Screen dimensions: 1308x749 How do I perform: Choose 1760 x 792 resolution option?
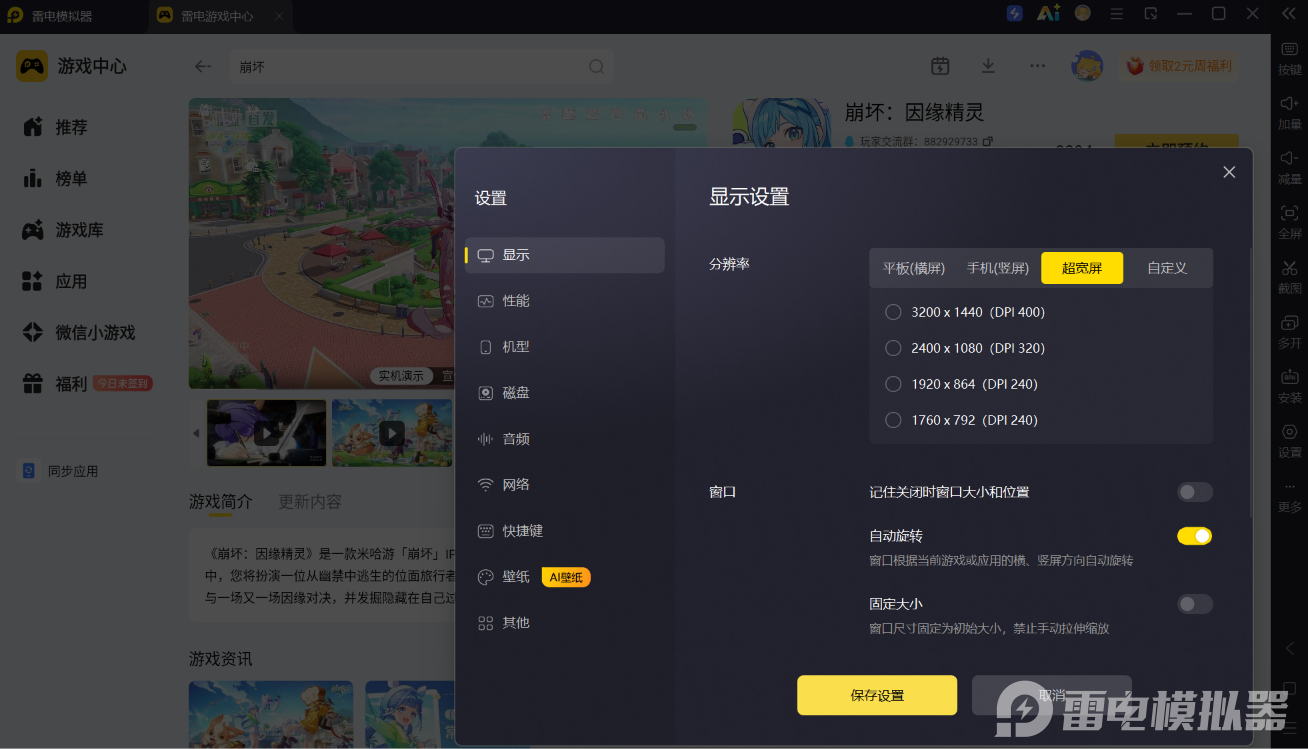click(893, 420)
